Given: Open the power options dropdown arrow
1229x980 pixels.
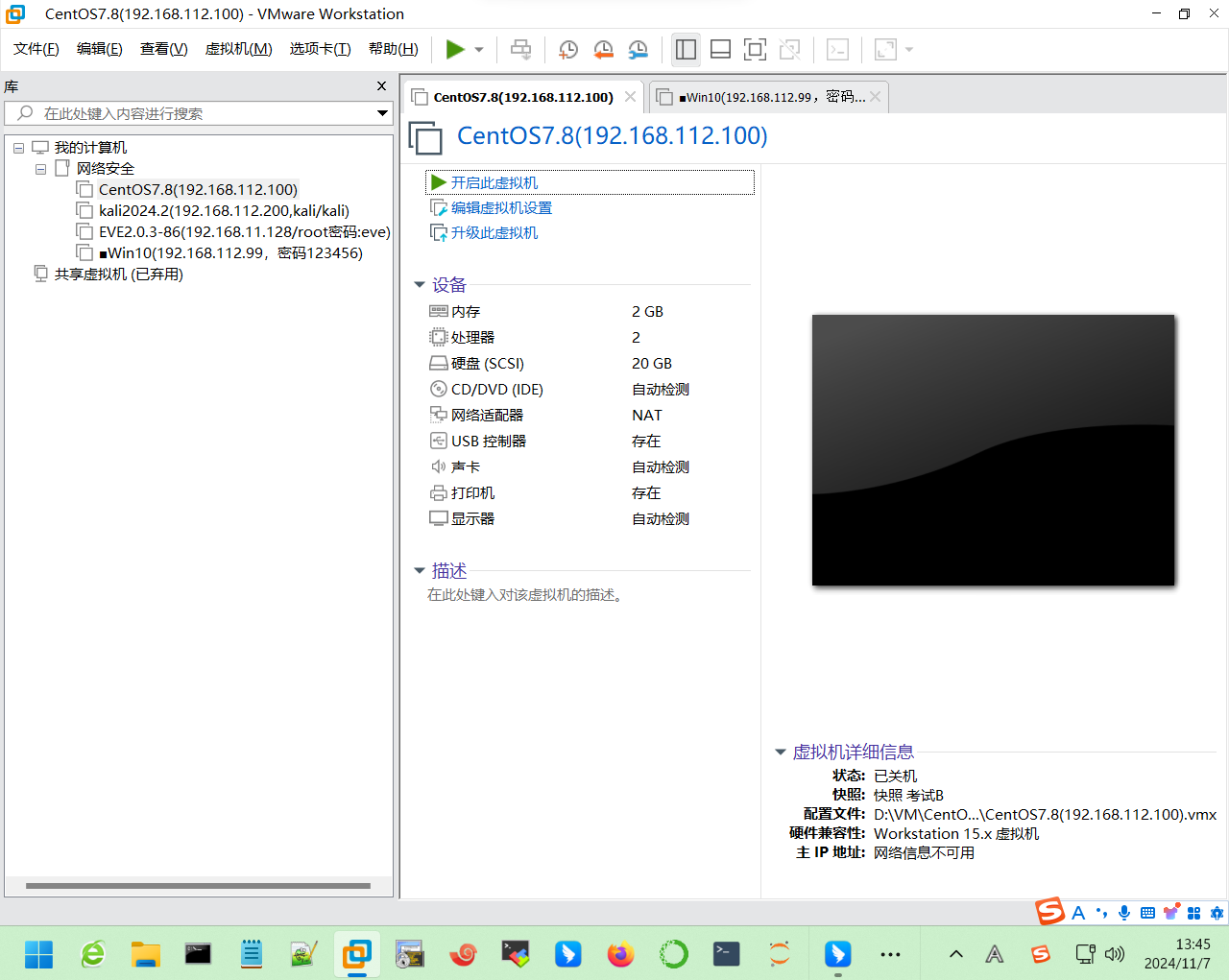Looking at the screenshot, I should click(x=479, y=50).
